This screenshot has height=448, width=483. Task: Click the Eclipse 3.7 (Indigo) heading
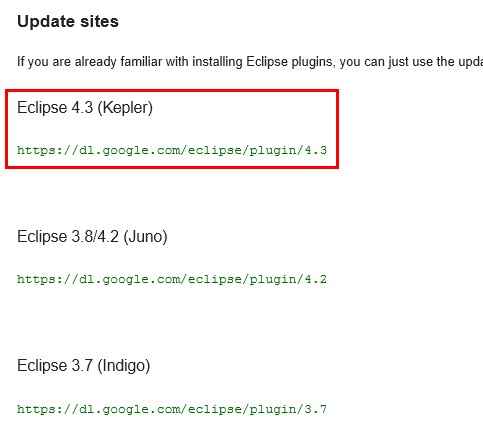pyautogui.click(x=84, y=366)
